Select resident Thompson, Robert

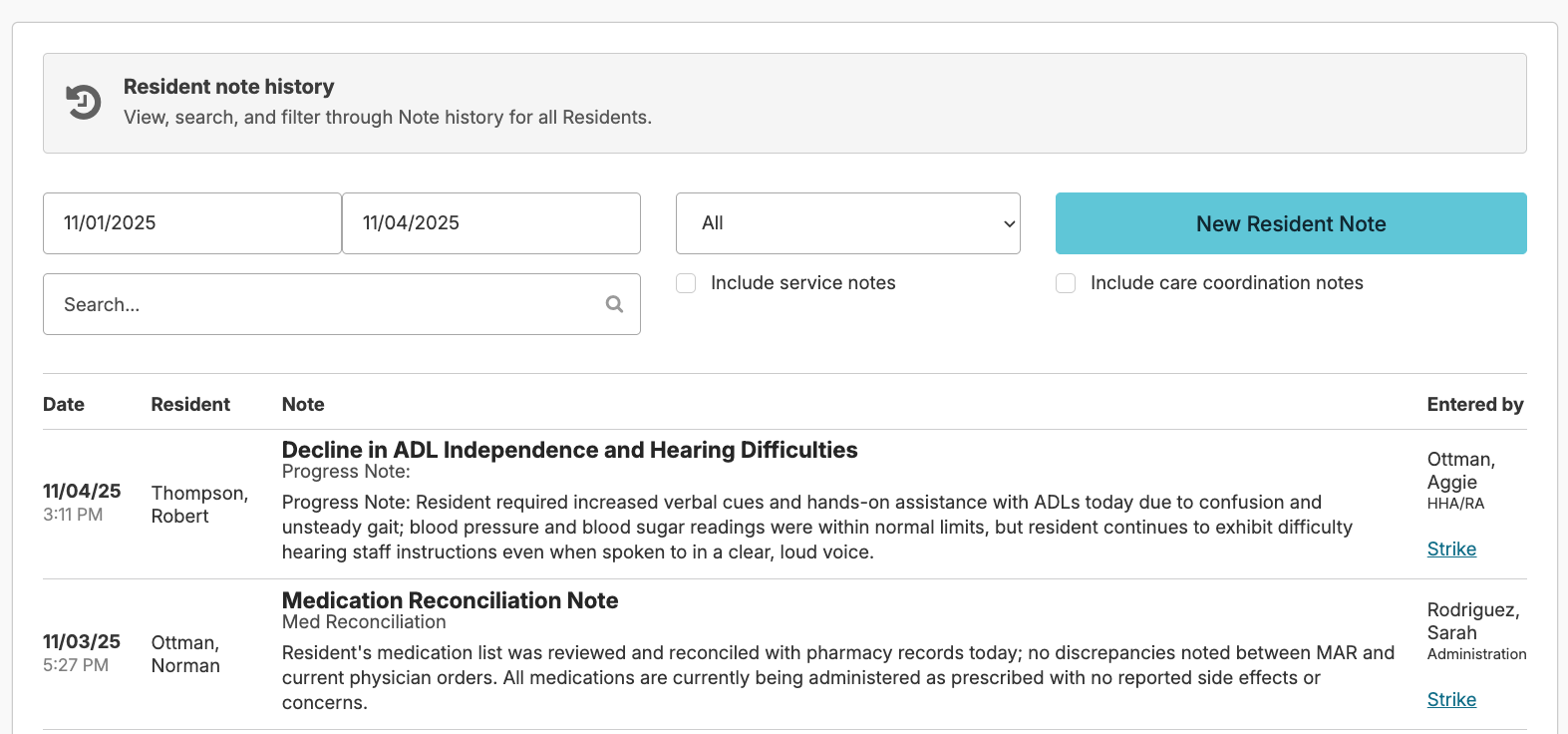coord(199,505)
